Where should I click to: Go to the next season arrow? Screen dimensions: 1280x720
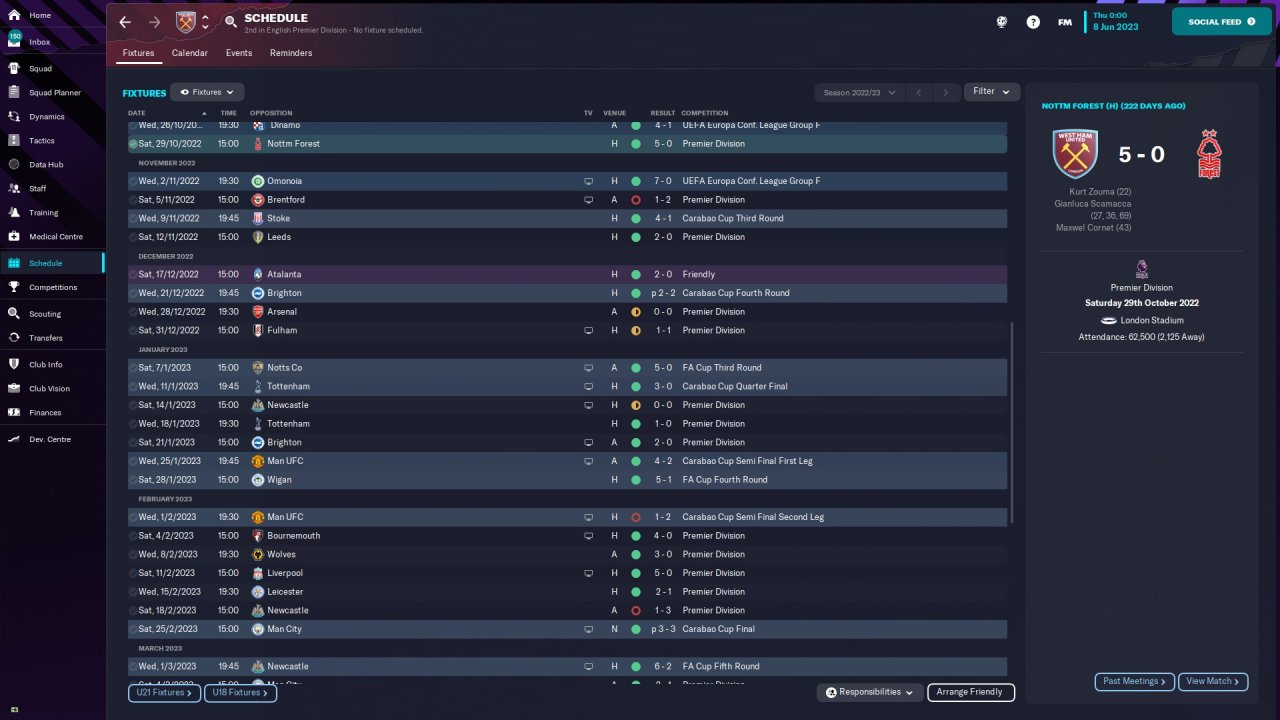coord(946,92)
